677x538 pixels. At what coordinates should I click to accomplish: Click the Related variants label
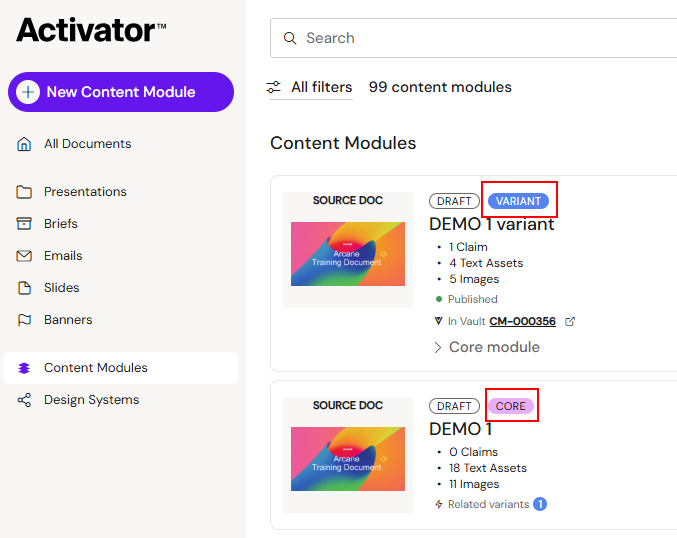pyautogui.click(x=488, y=504)
